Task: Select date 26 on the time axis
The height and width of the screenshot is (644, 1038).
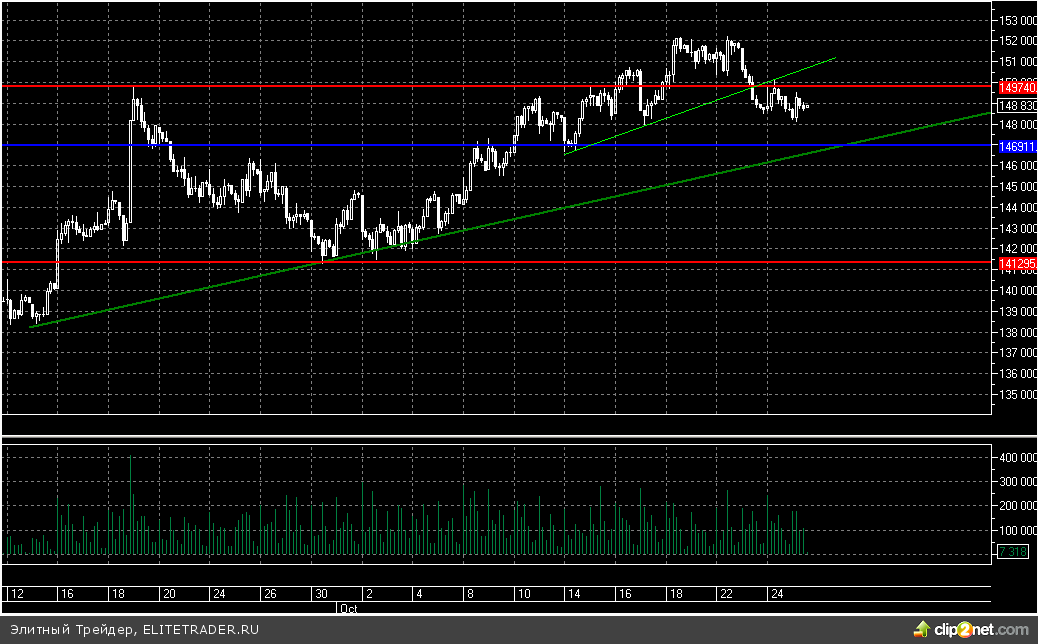Action: [x=269, y=594]
